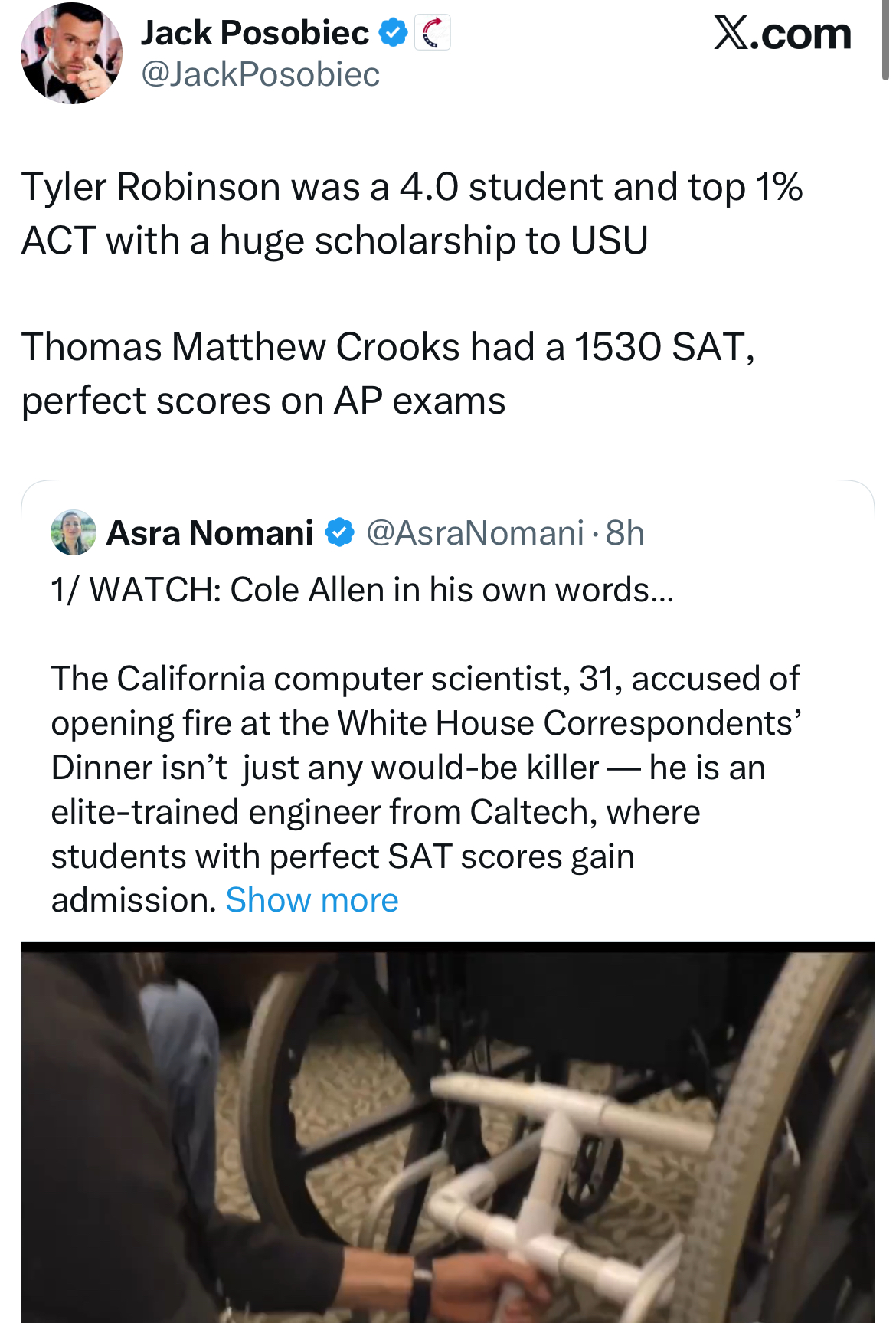This screenshot has width=896, height=1323.
Task: Play the wheelchair video in the quoted post
Action: pos(448,1132)
